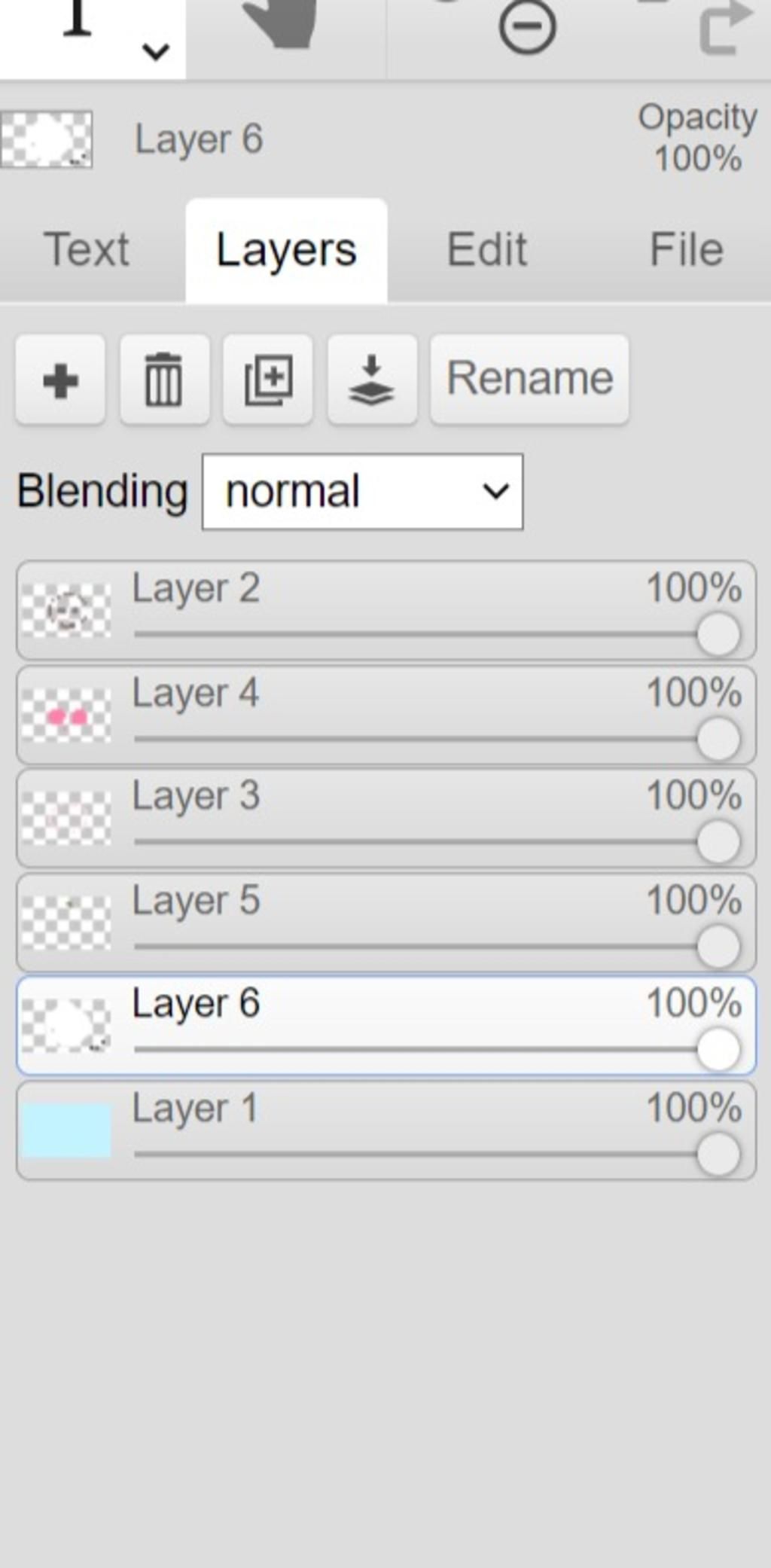Image resolution: width=771 pixels, height=1568 pixels.
Task: Click the redo arrow icon
Action: tap(724, 29)
